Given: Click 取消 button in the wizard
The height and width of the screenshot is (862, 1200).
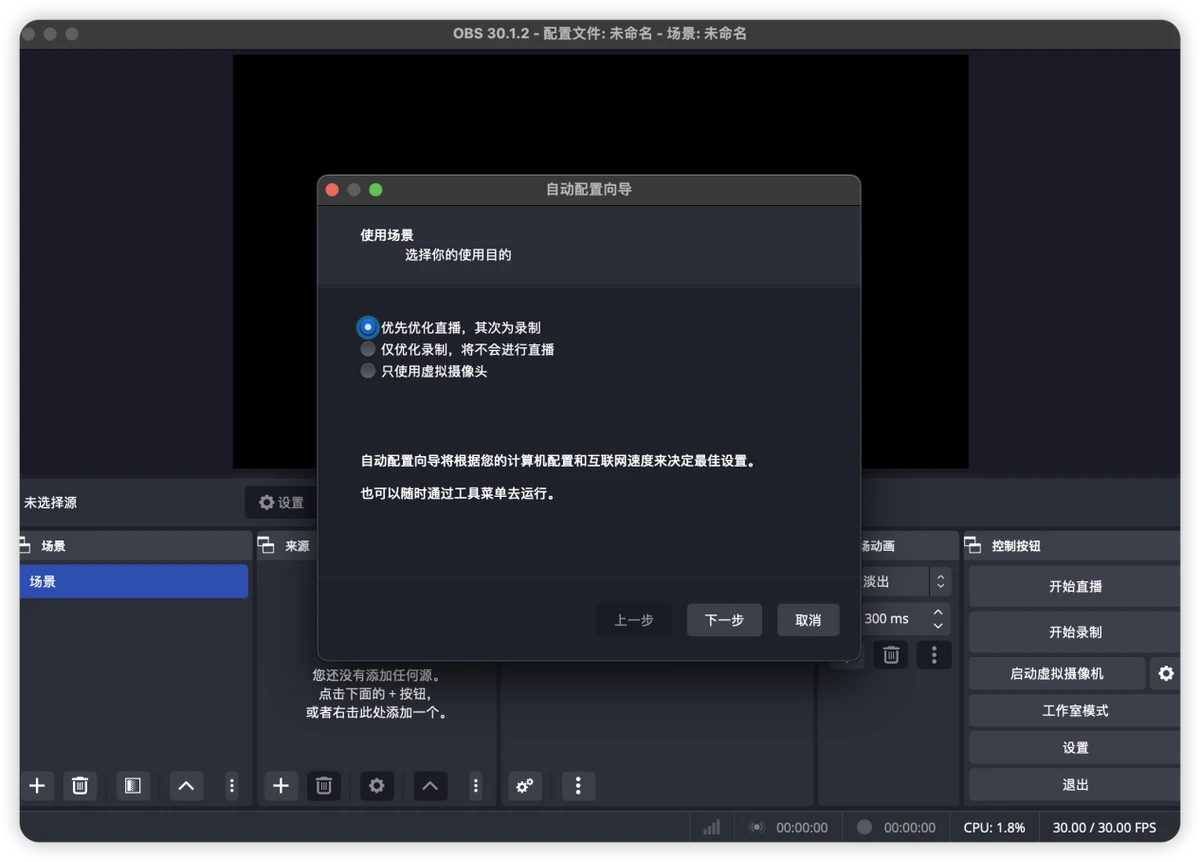Looking at the screenshot, I should click(808, 620).
